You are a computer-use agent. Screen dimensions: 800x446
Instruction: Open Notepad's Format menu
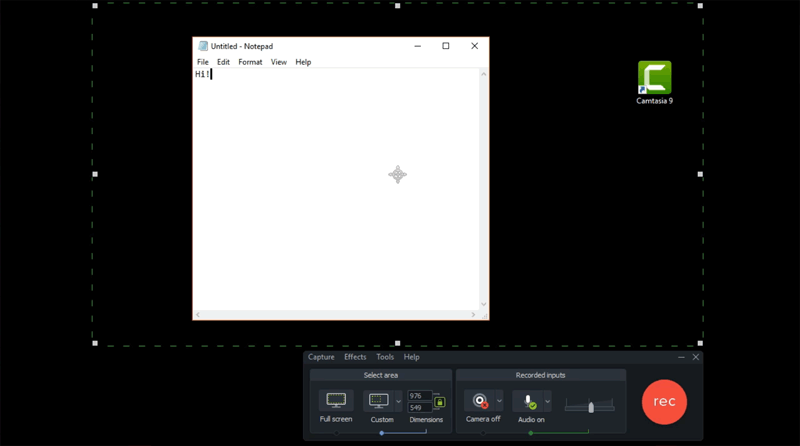coord(250,62)
